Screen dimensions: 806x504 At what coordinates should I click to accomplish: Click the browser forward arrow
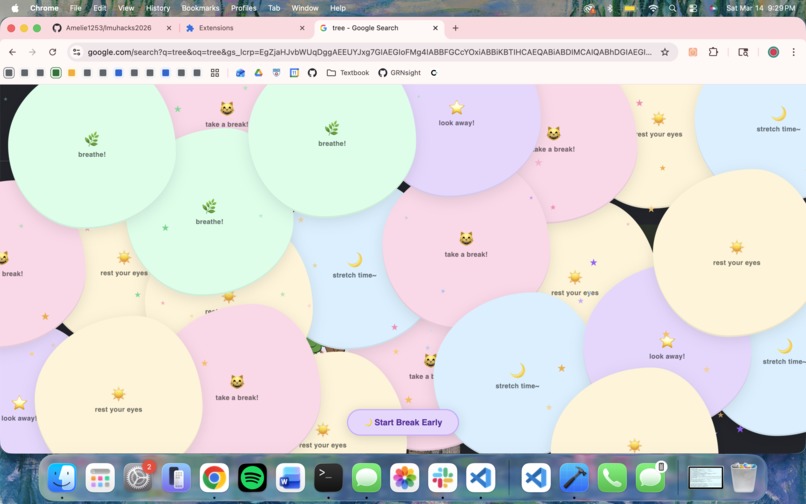pyautogui.click(x=32, y=52)
